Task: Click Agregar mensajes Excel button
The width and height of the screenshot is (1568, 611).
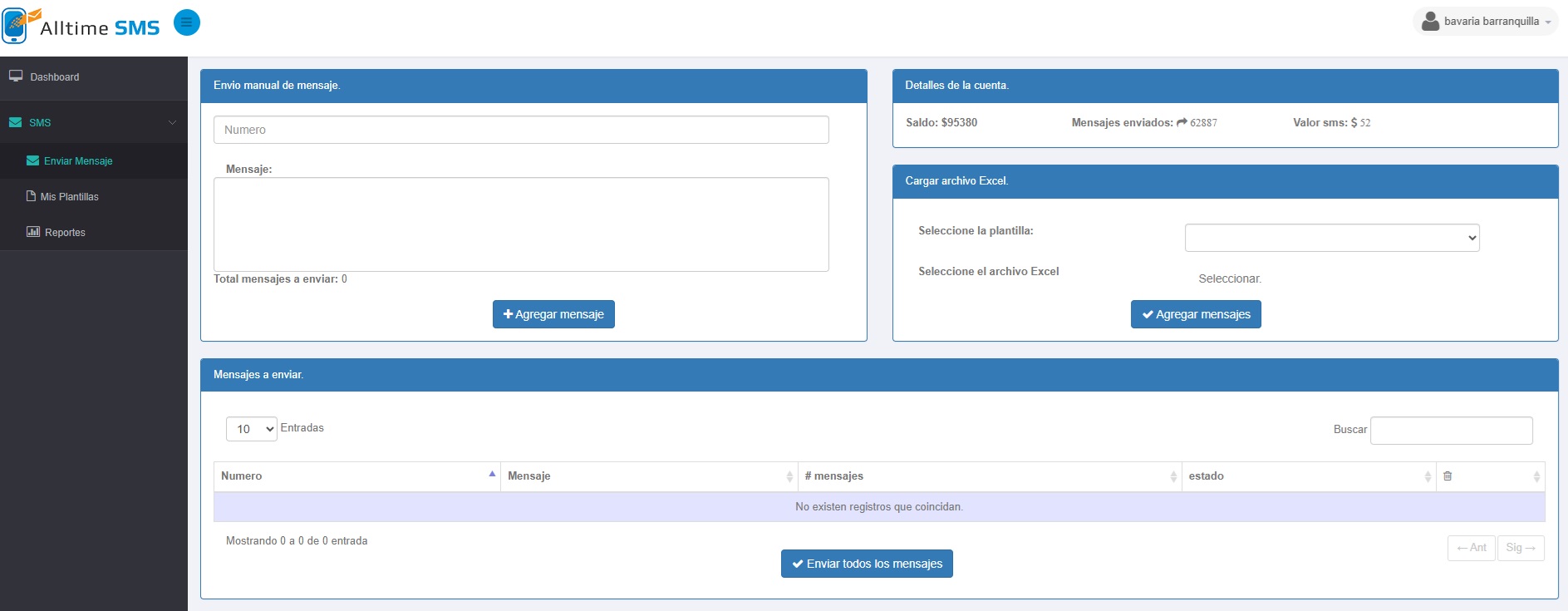Action: [x=1195, y=314]
